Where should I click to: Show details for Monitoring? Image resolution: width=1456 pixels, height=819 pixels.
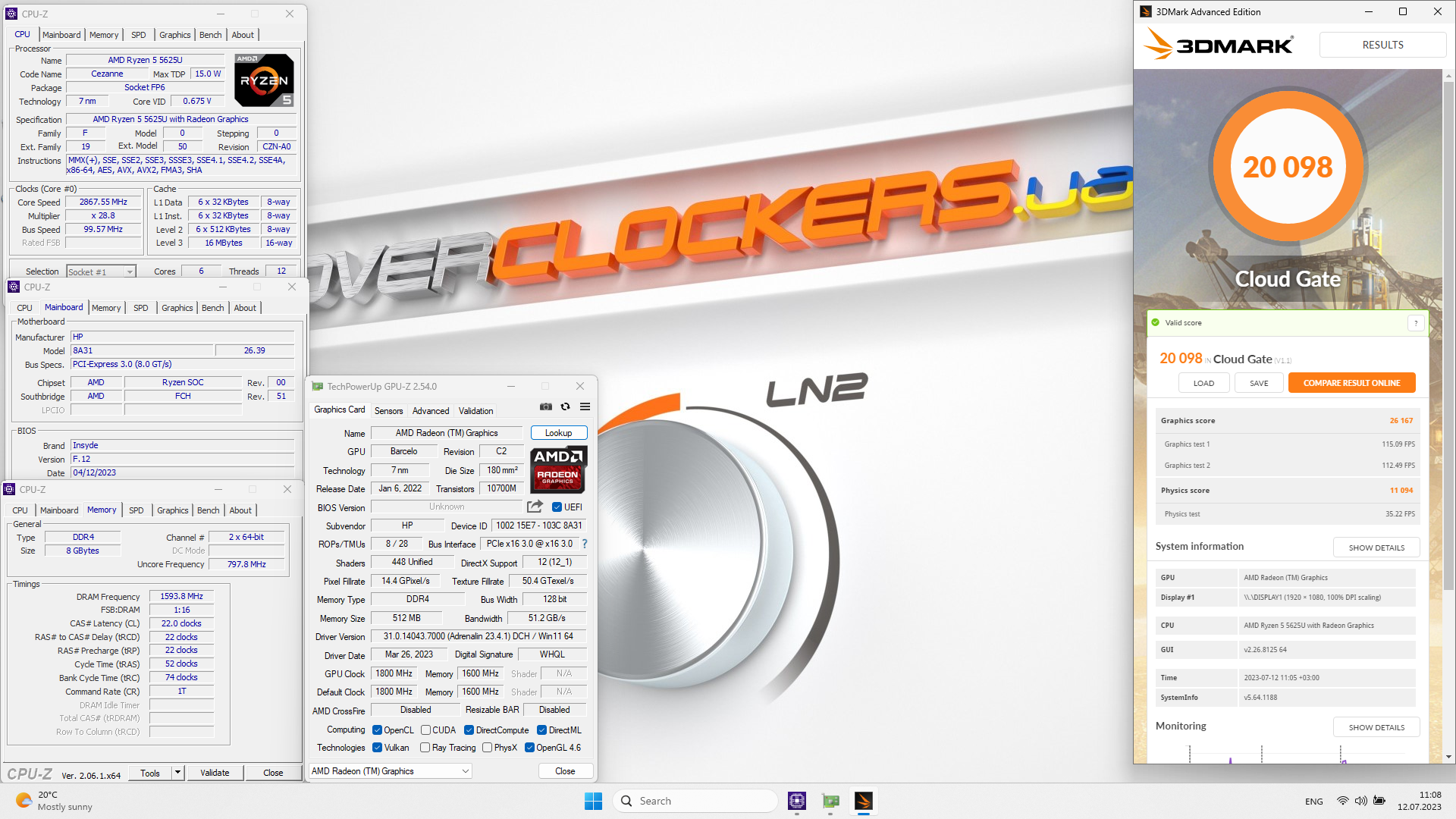click(x=1376, y=727)
